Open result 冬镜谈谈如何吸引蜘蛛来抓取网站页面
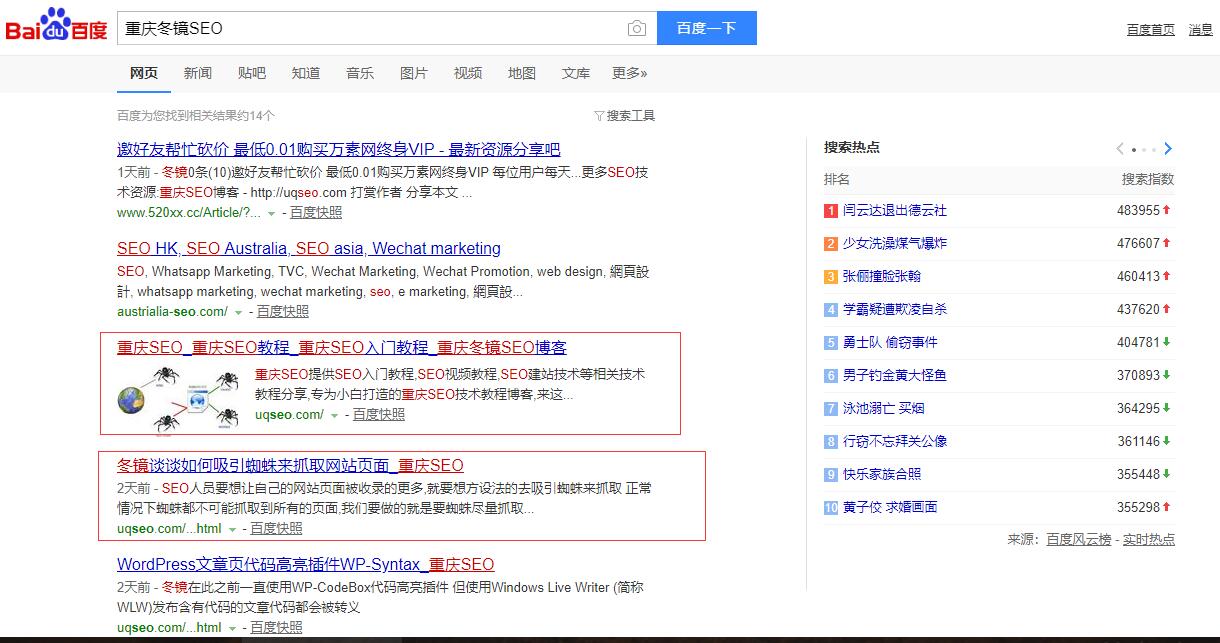Viewport: 1220px width, 643px height. pyautogui.click(x=291, y=466)
